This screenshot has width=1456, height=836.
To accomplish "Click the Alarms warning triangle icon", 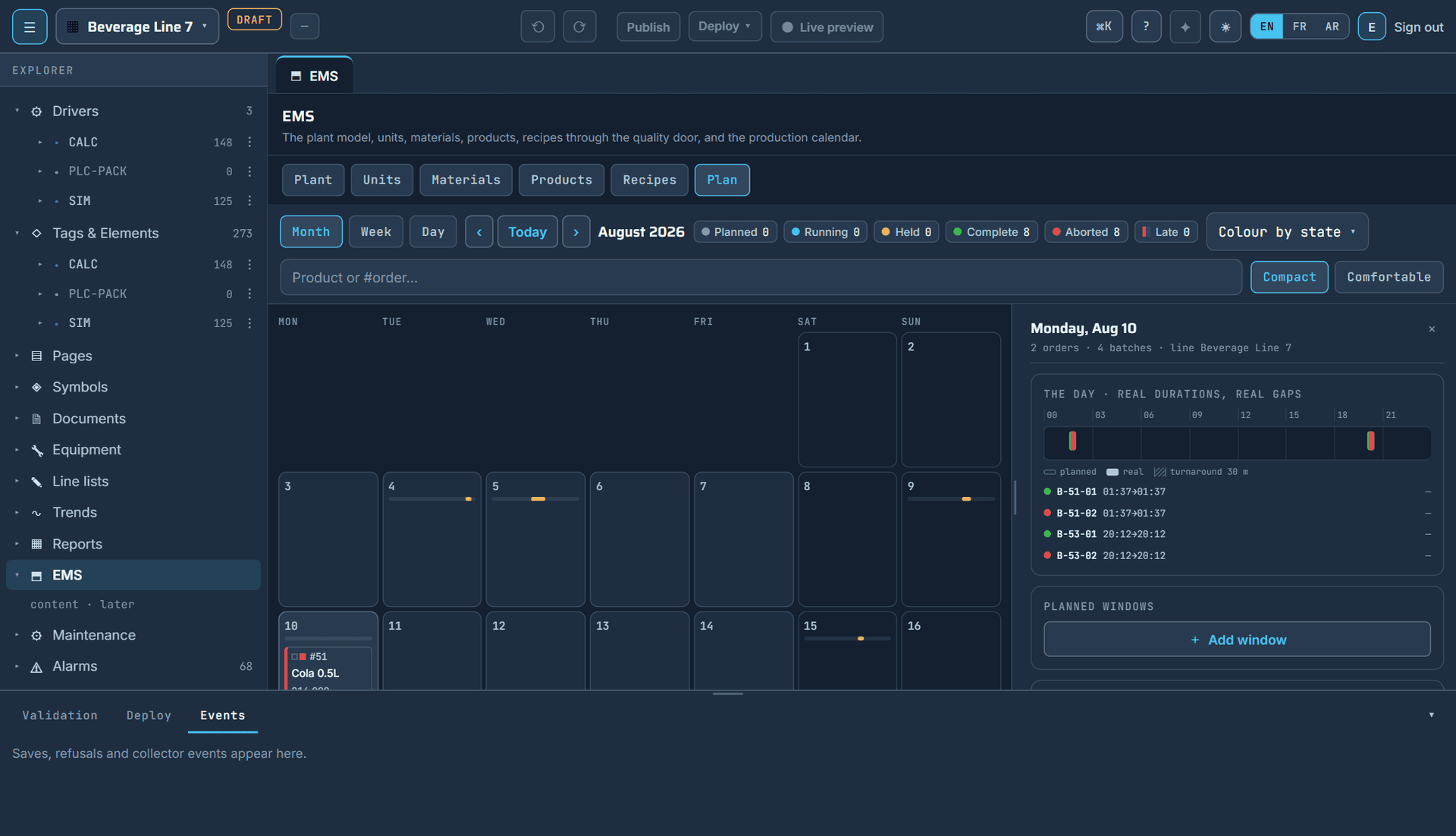I will pyautogui.click(x=36, y=667).
